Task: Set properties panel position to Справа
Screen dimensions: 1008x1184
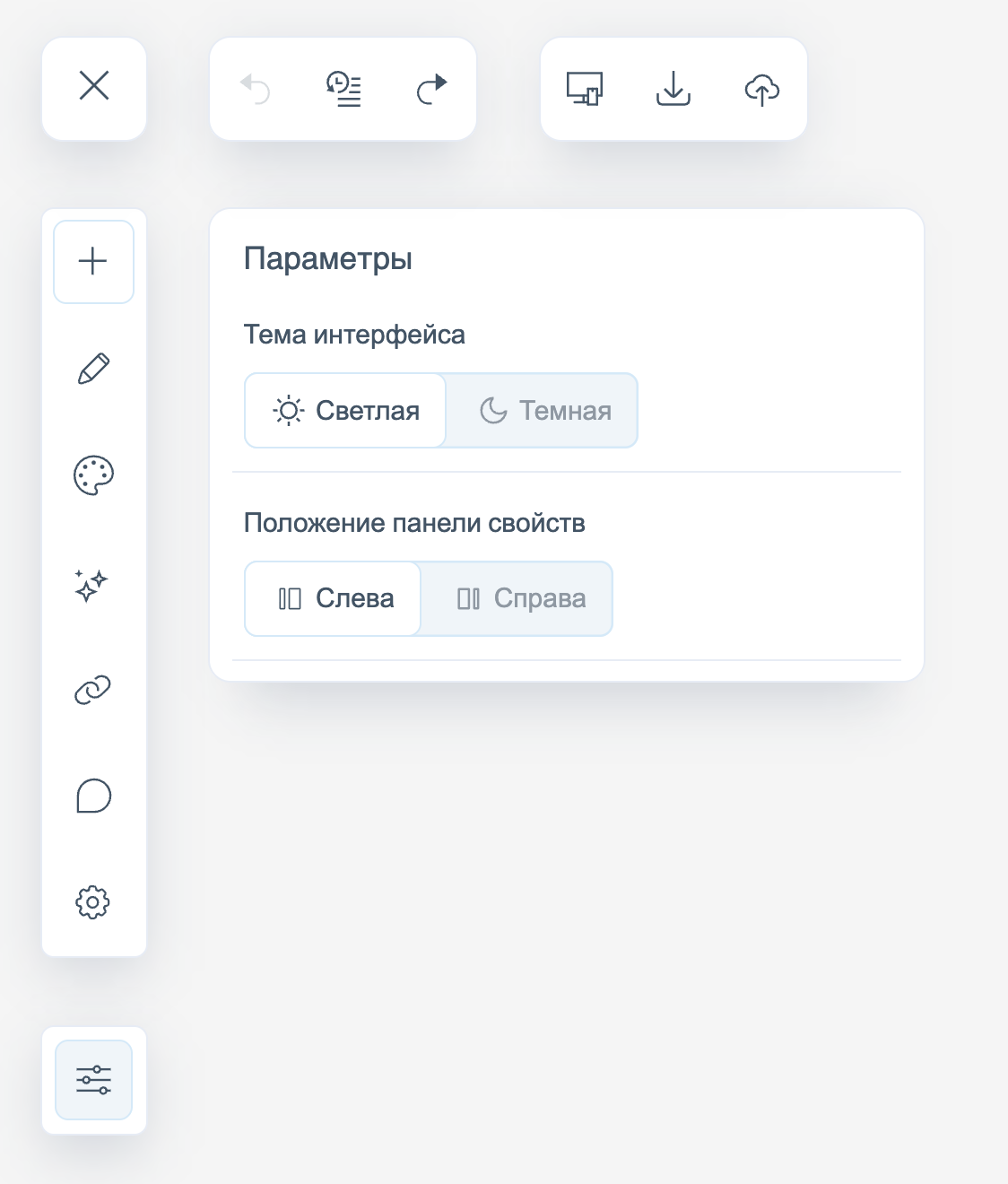Action: click(x=519, y=599)
